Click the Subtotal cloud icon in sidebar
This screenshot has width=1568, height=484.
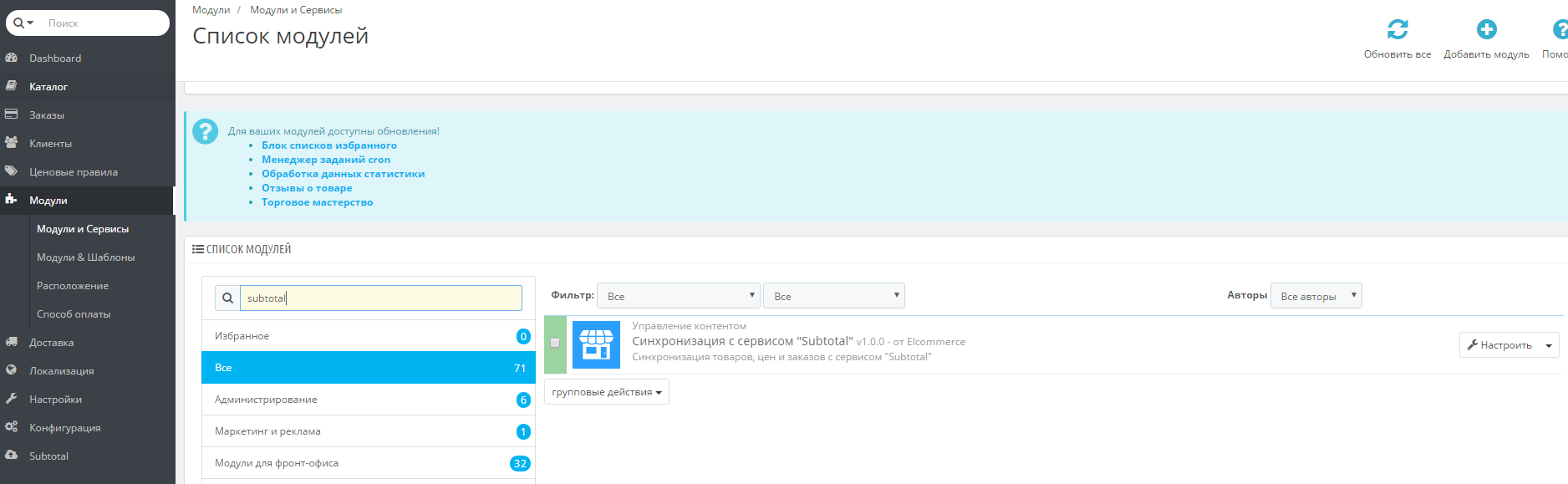coord(12,456)
